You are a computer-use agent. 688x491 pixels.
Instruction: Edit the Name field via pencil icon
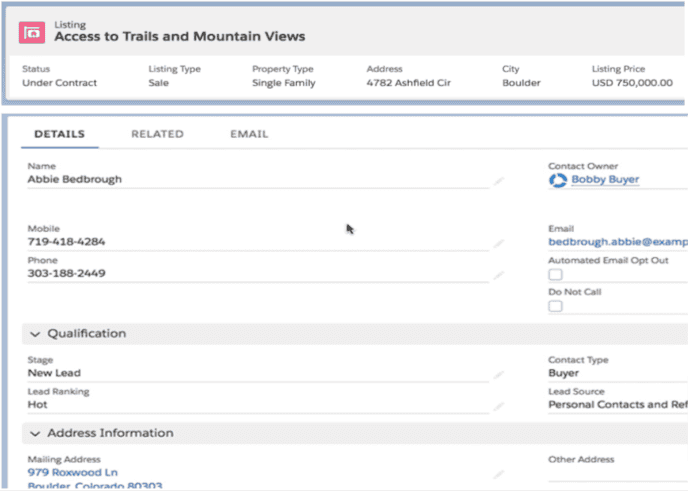pyautogui.click(x=498, y=182)
